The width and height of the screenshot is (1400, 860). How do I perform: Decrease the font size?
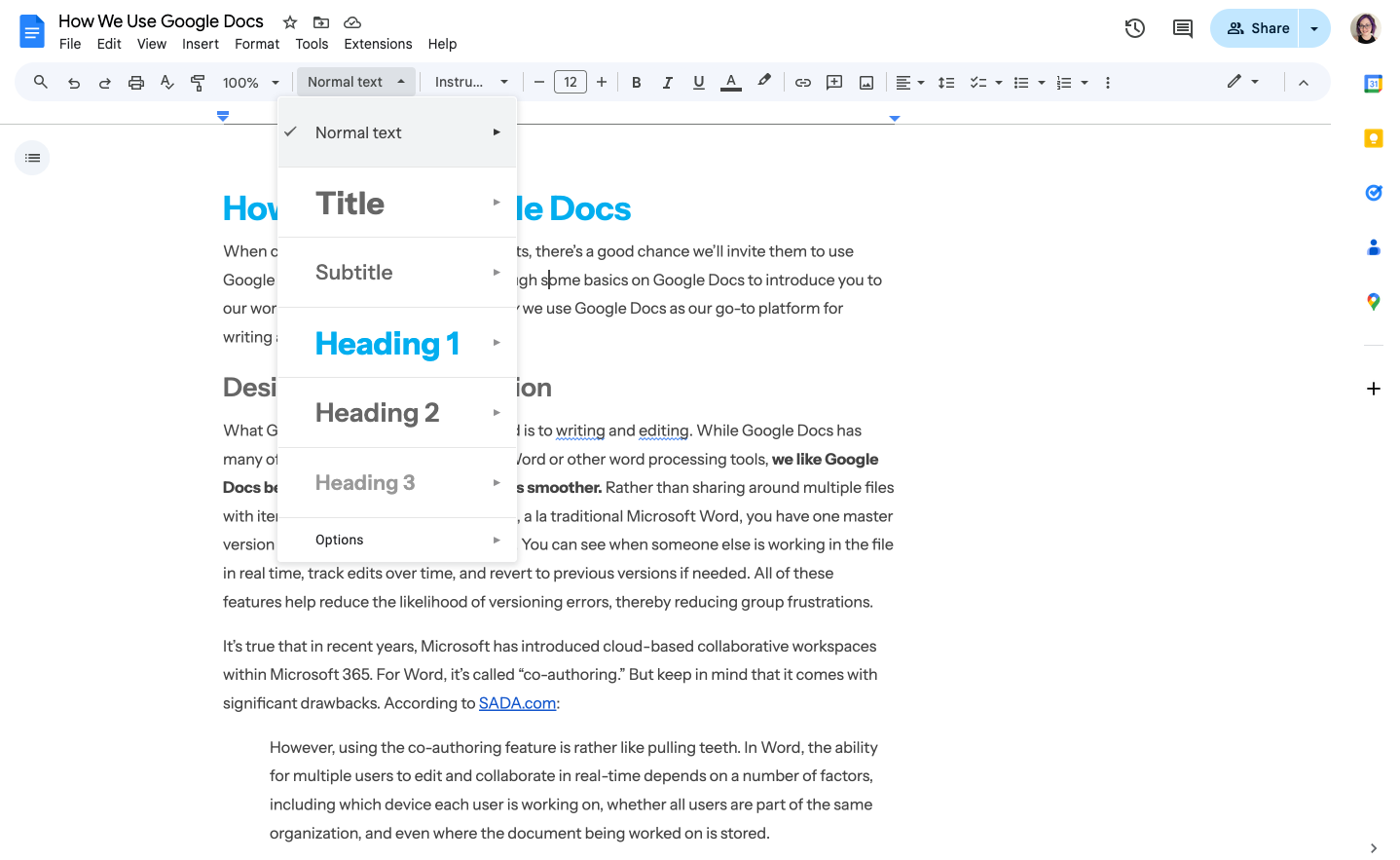click(539, 83)
